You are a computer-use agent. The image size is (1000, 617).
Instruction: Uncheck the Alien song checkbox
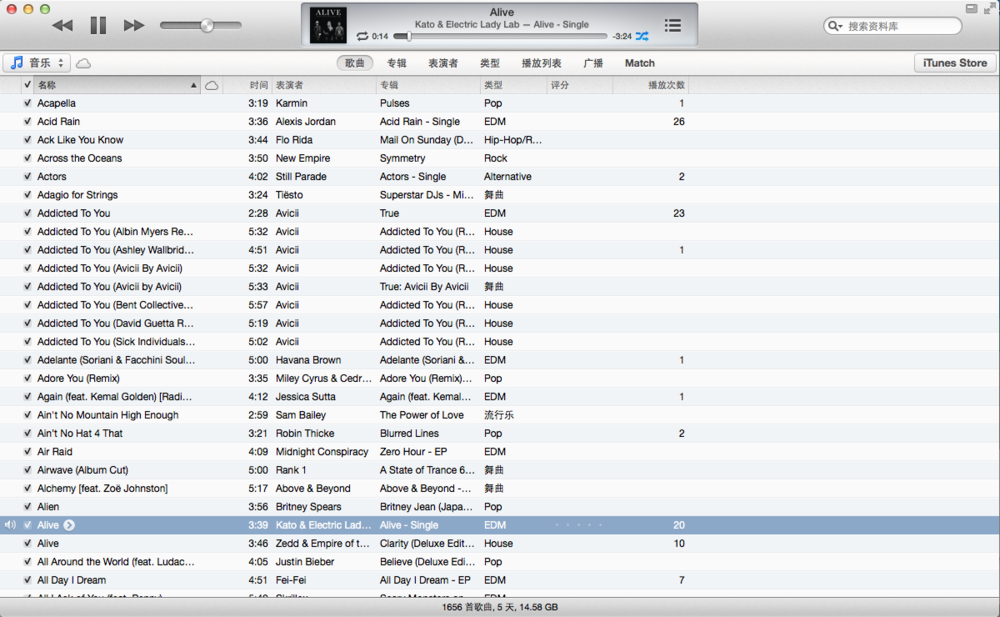(x=27, y=507)
